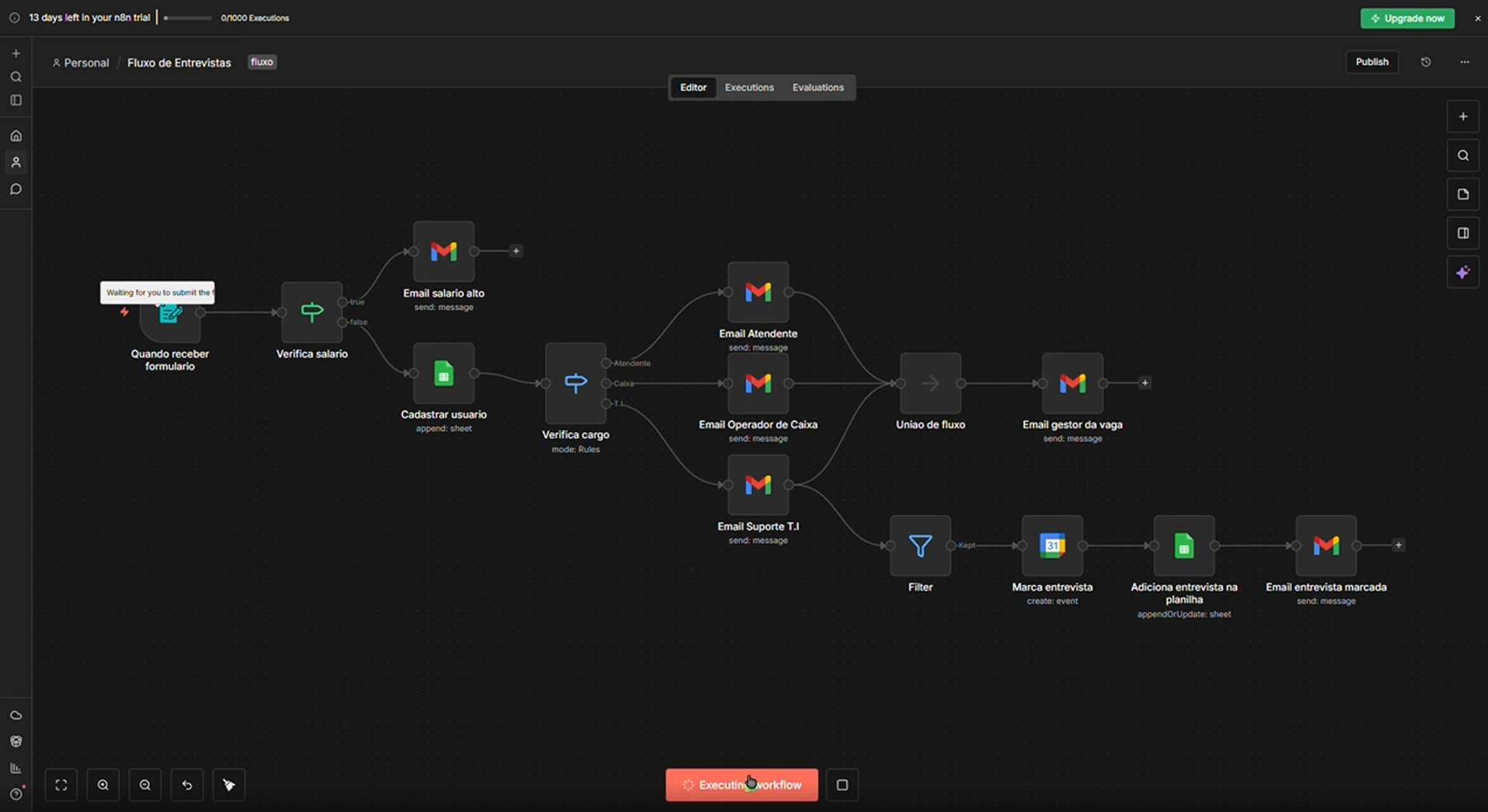The height and width of the screenshot is (812, 1488).
Task: Click the 13 days left trial text
Action: point(89,18)
